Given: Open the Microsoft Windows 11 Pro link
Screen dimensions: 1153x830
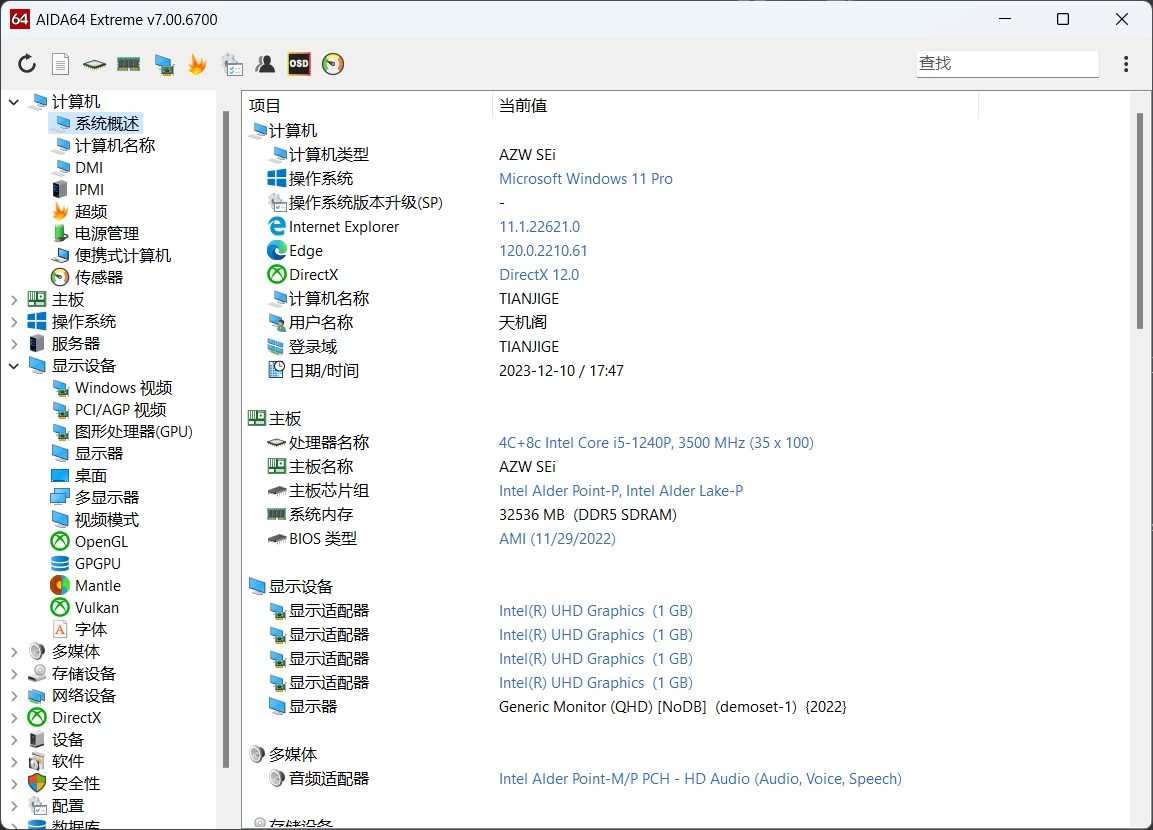Looking at the screenshot, I should click(585, 179).
